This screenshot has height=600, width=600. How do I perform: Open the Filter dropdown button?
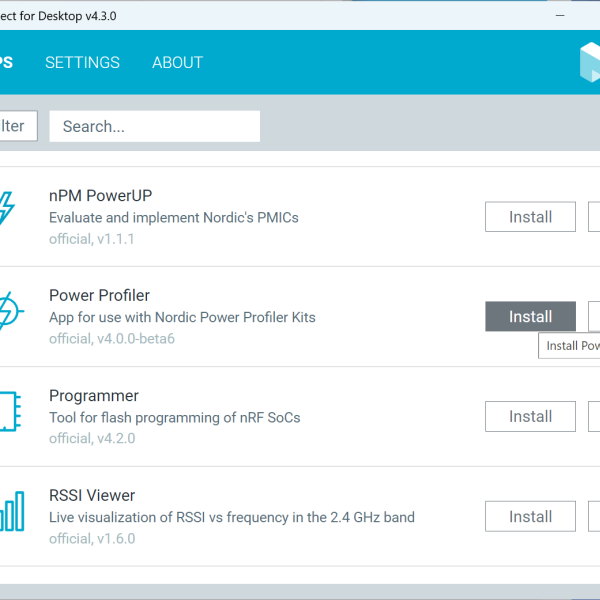pos(17,126)
